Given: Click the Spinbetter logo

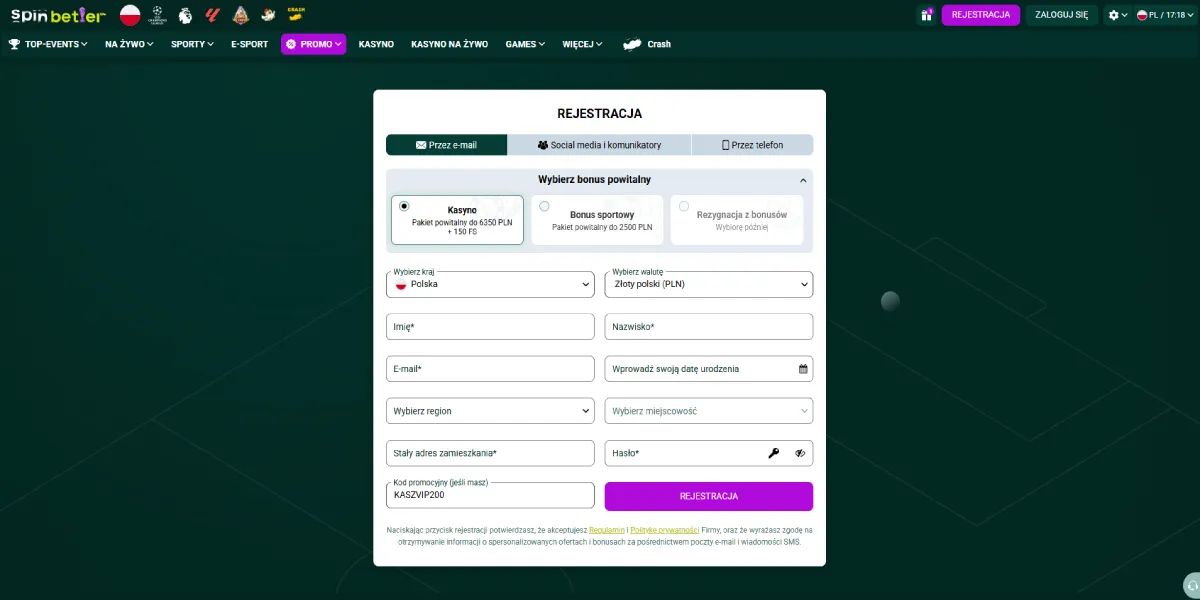Looking at the screenshot, I should 58,15.
